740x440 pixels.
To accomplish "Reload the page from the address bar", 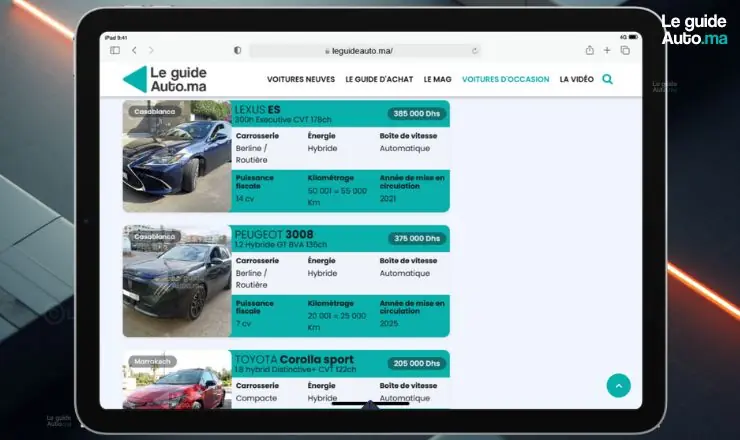I will 475,50.
